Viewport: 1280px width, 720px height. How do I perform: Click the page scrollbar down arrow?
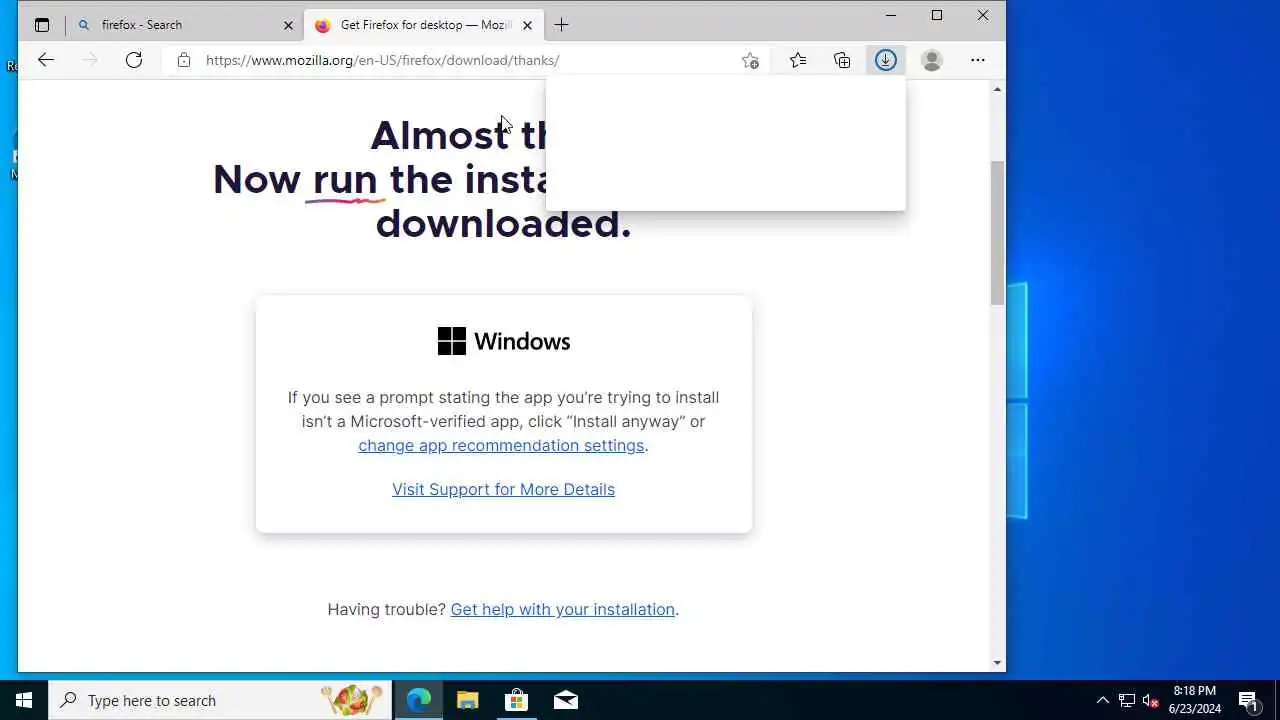tap(997, 662)
